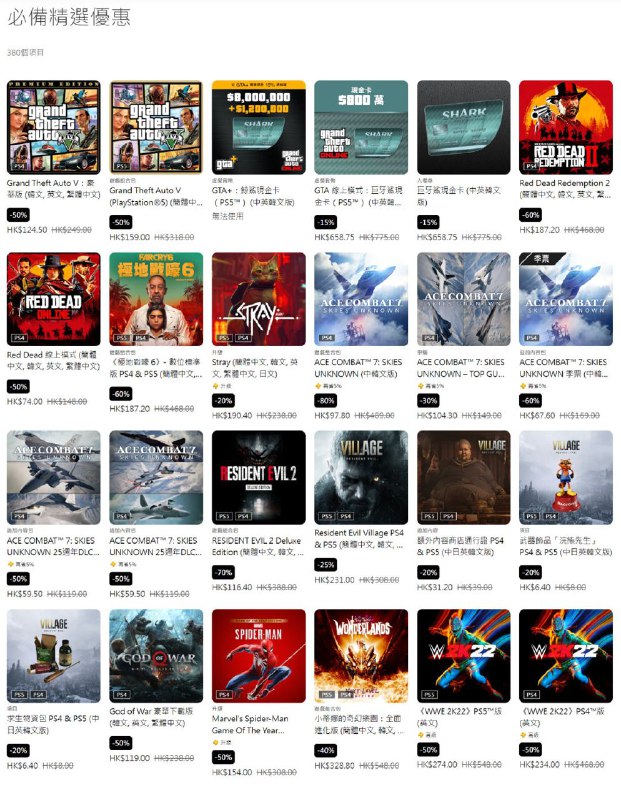Select the Red Dead Redemption 2 cover art

(566, 127)
